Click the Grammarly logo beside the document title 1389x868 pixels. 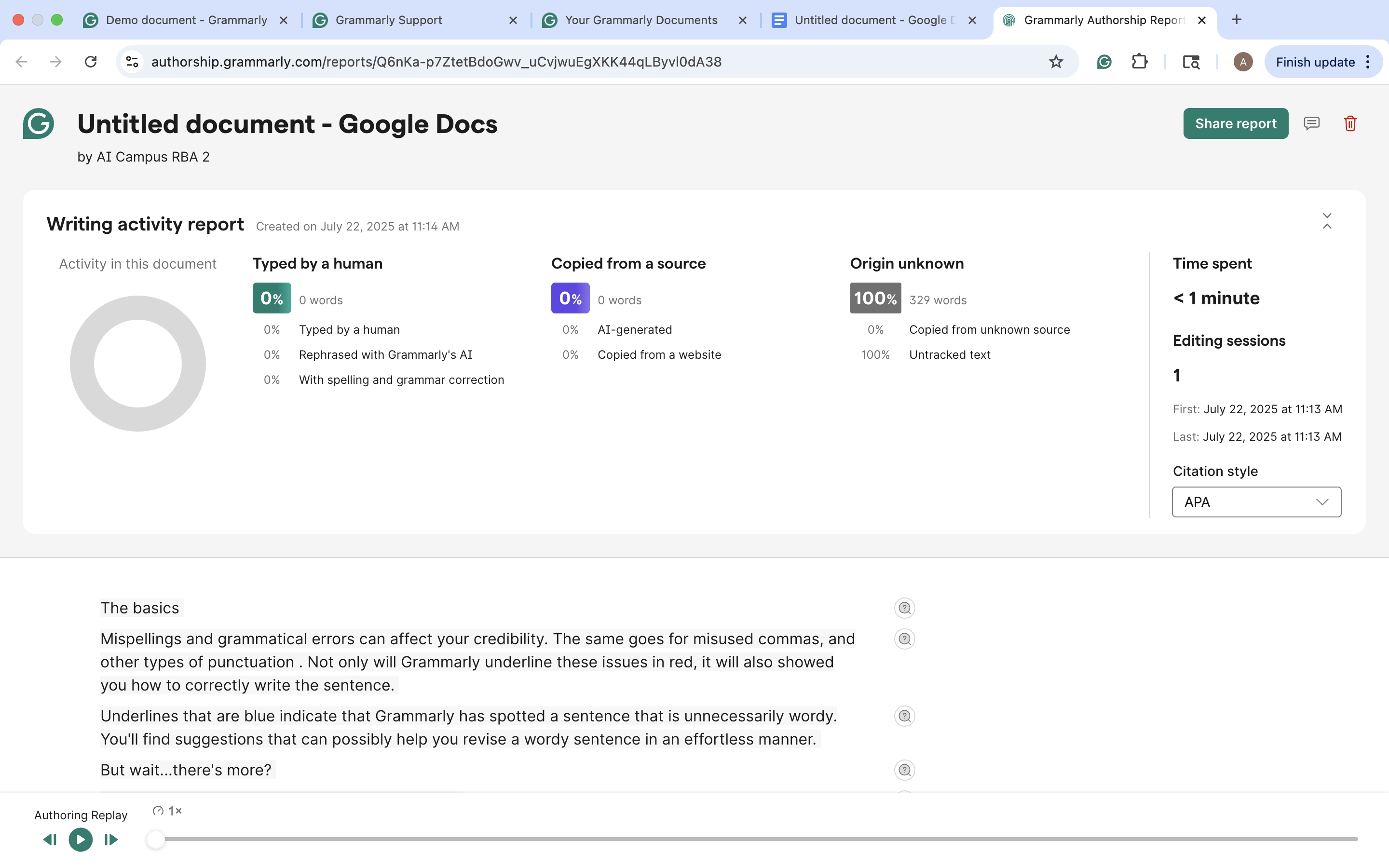(38, 123)
